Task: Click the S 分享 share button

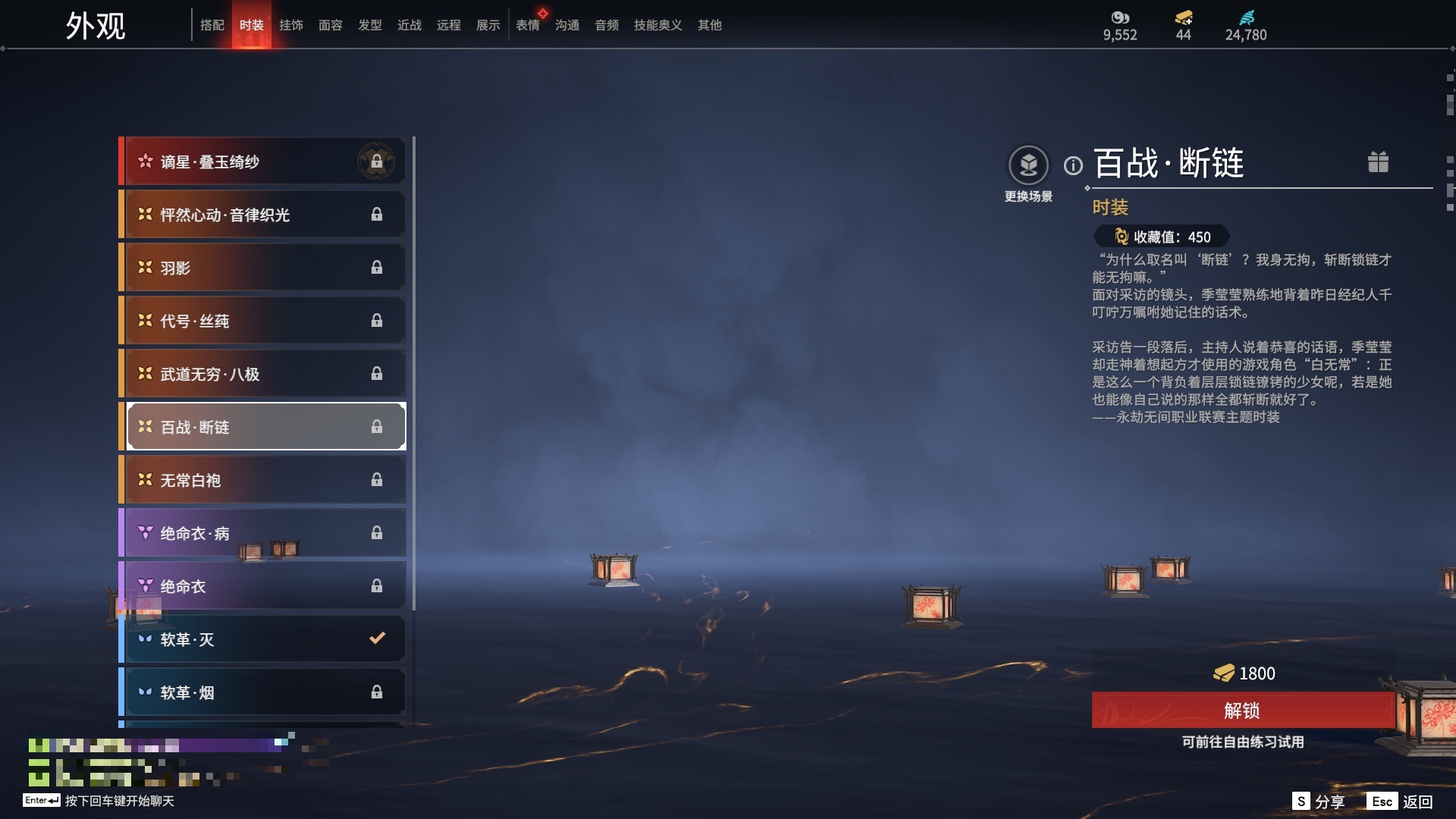Action: click(1319, 802)
